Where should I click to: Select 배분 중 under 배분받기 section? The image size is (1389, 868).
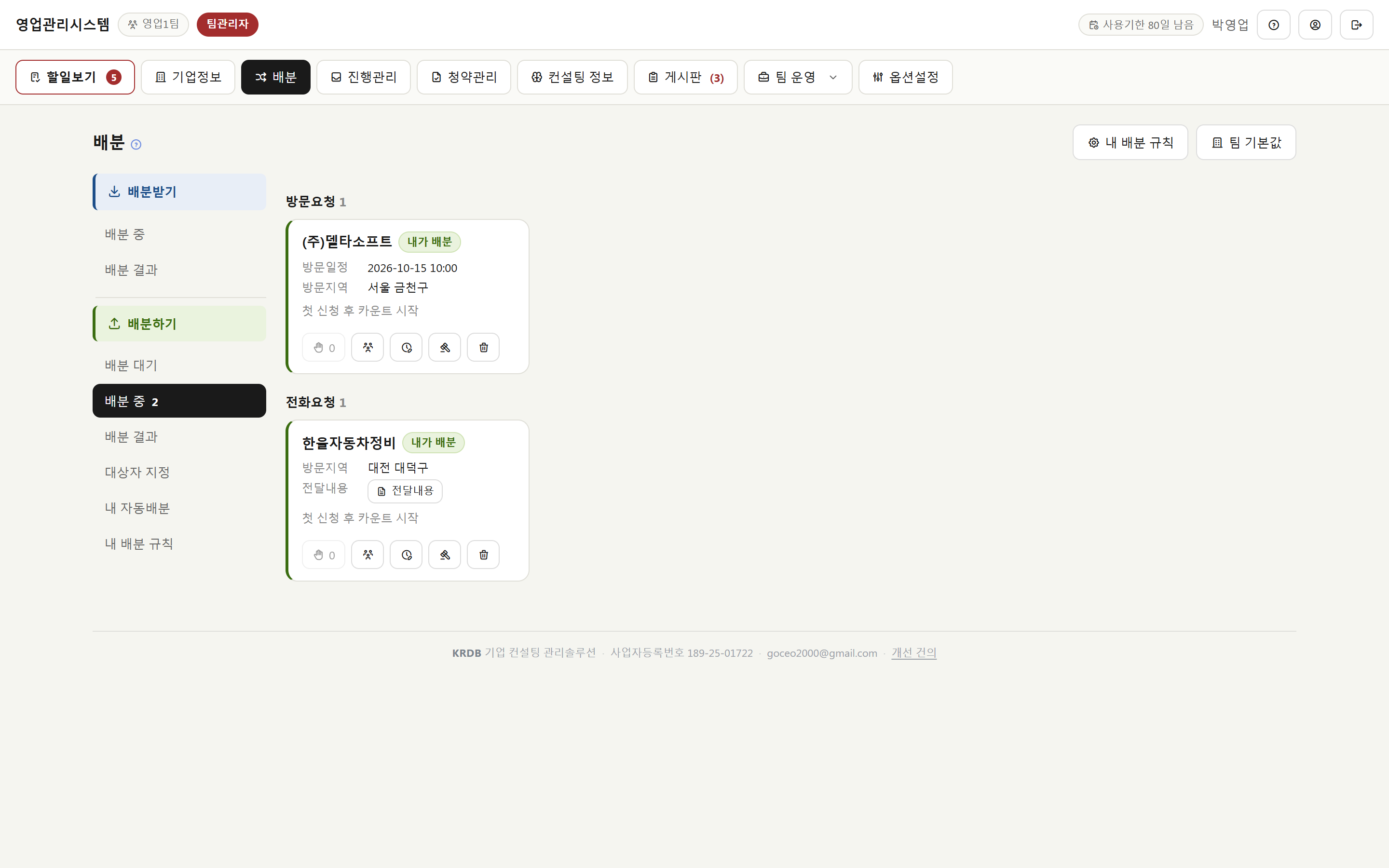(x=179, y=234)
